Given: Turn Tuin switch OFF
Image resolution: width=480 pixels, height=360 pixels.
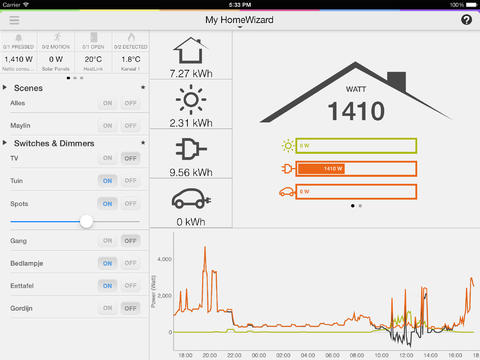Looking at the screenshot, I should [x=130, y=181].
